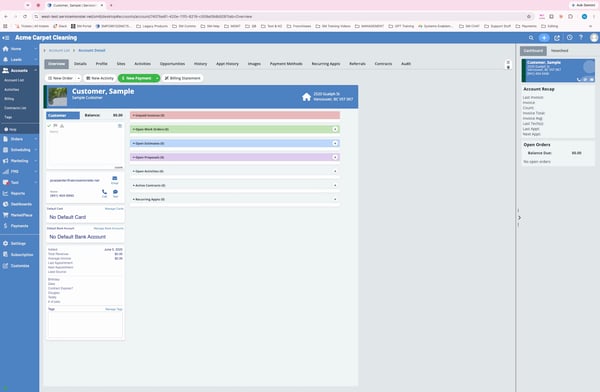Click the Manage Cards link
This screenshot has width=600, height=392.
[114, 209]
